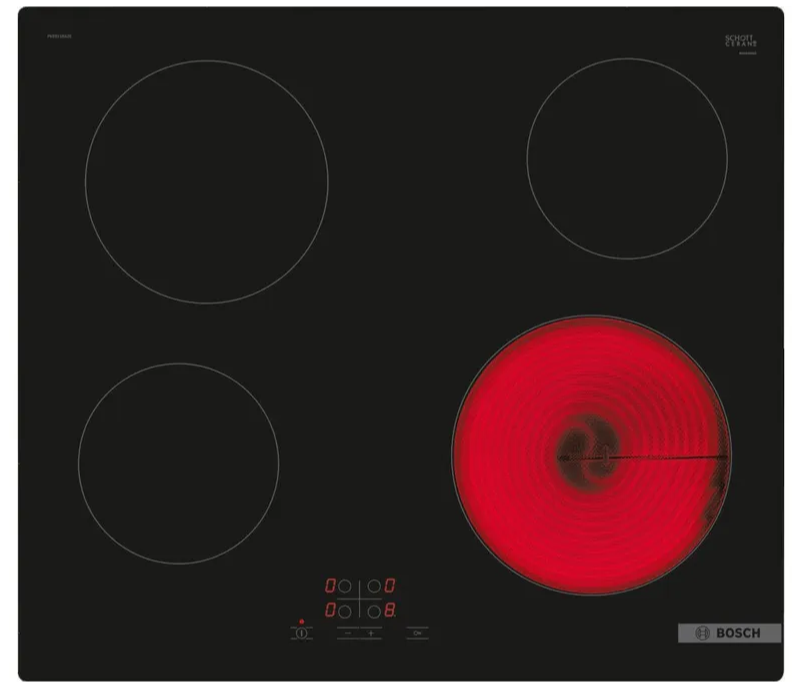Screen dimensions: 792x685
Task: Click the red power indicator light
Action: (x=300, y=621)
